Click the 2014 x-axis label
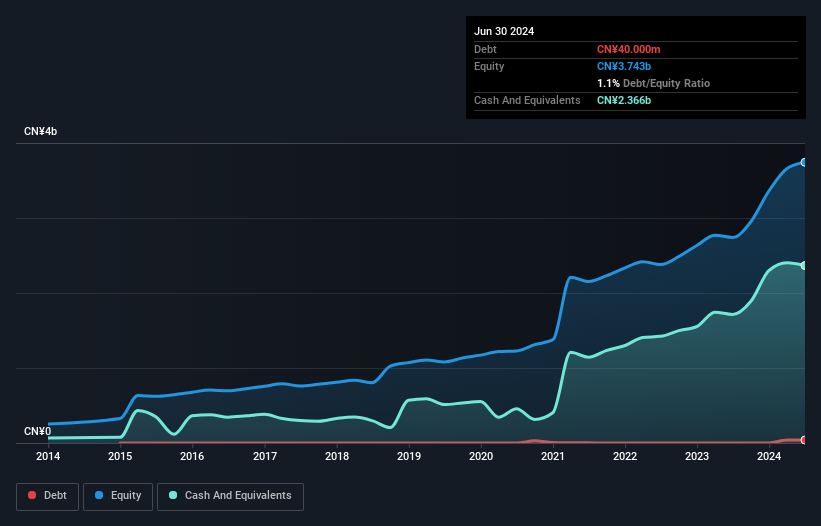Image resolution: width=821 pixels, height=526 pixels. [48, 456]
